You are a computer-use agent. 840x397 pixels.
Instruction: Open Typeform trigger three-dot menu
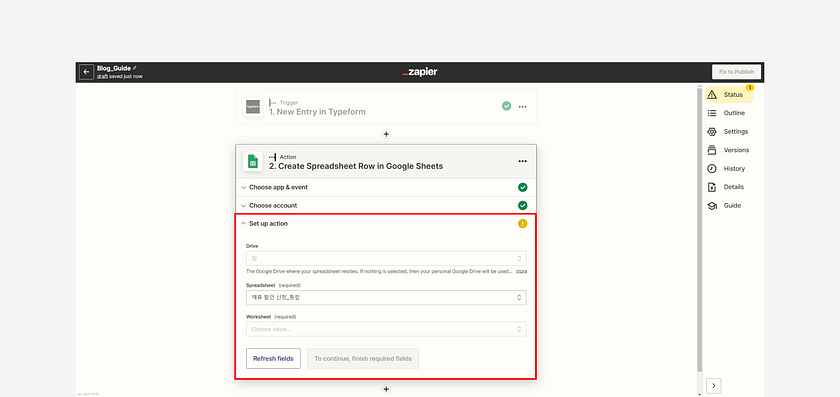[x=522, y=107]
